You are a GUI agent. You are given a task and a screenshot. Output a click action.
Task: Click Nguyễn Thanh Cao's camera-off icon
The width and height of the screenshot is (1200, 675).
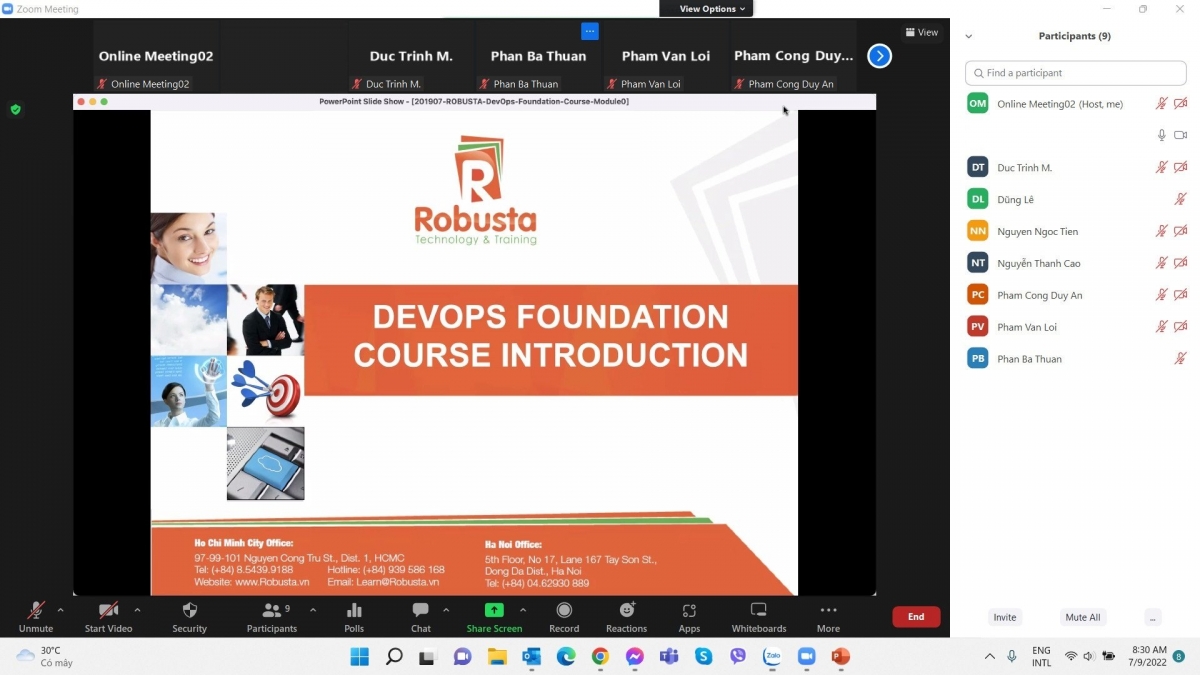[x=1181, y=263]
